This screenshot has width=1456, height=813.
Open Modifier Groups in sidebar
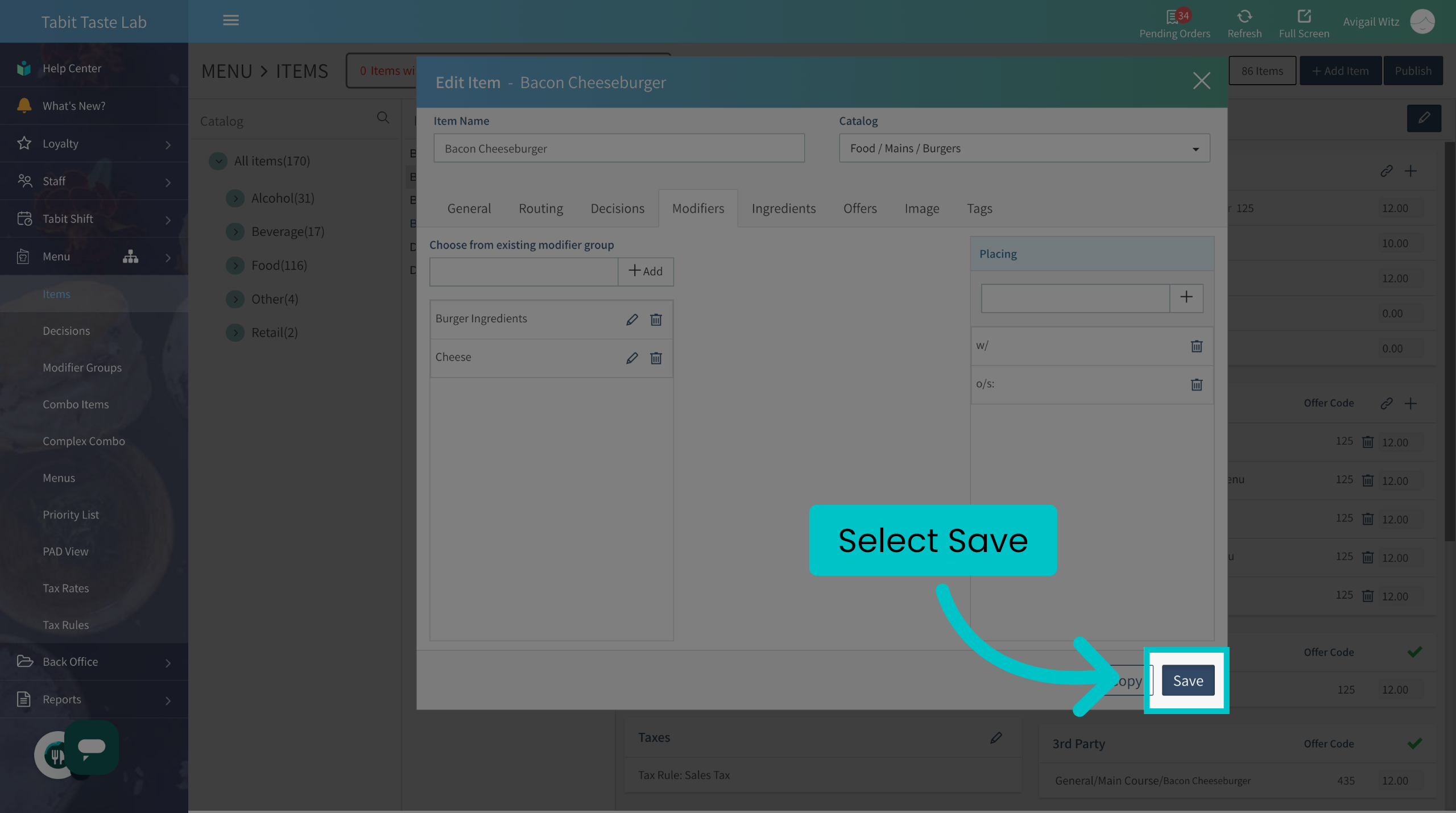pyautogui.click(x=82, y=368)
